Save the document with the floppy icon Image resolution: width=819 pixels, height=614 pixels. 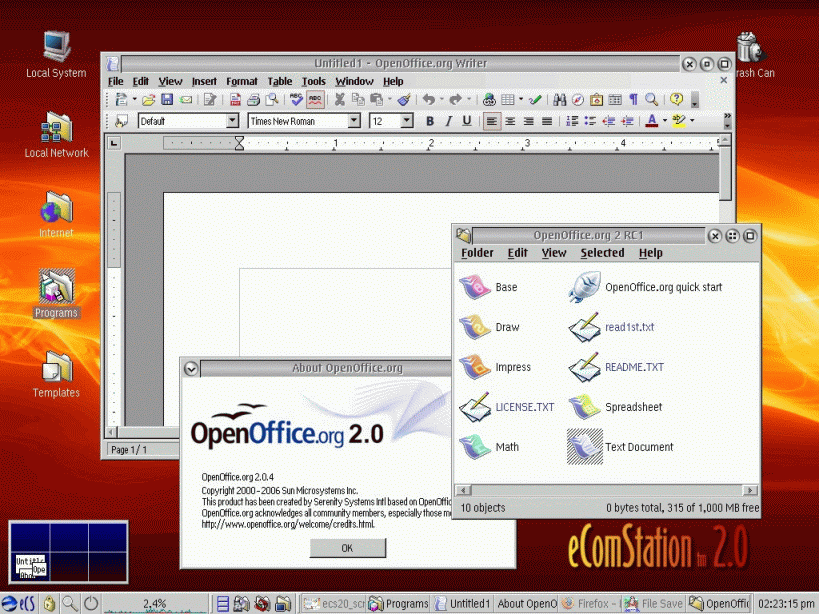(167, 99)
